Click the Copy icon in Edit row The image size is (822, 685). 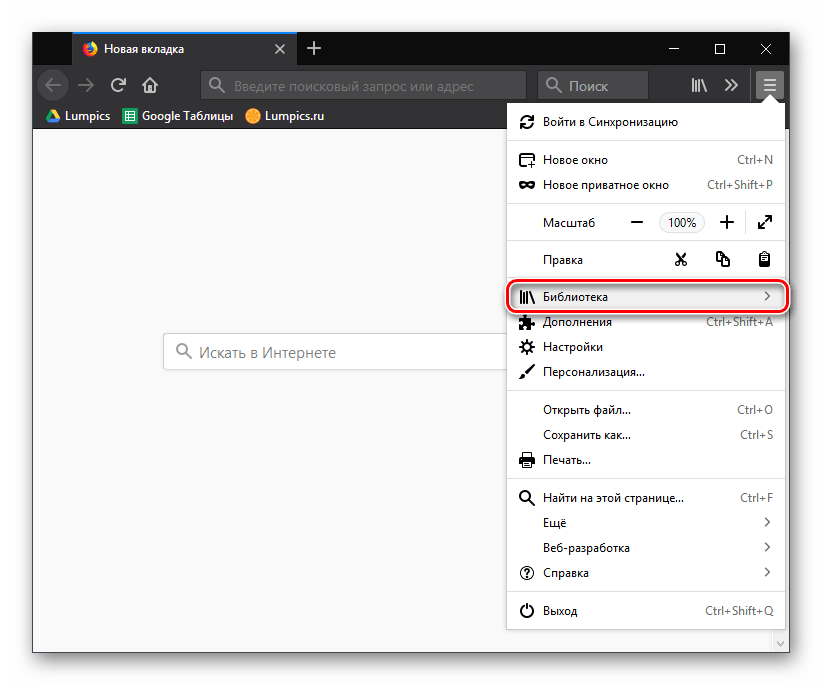pyautogui.click(x=723, y=260)
